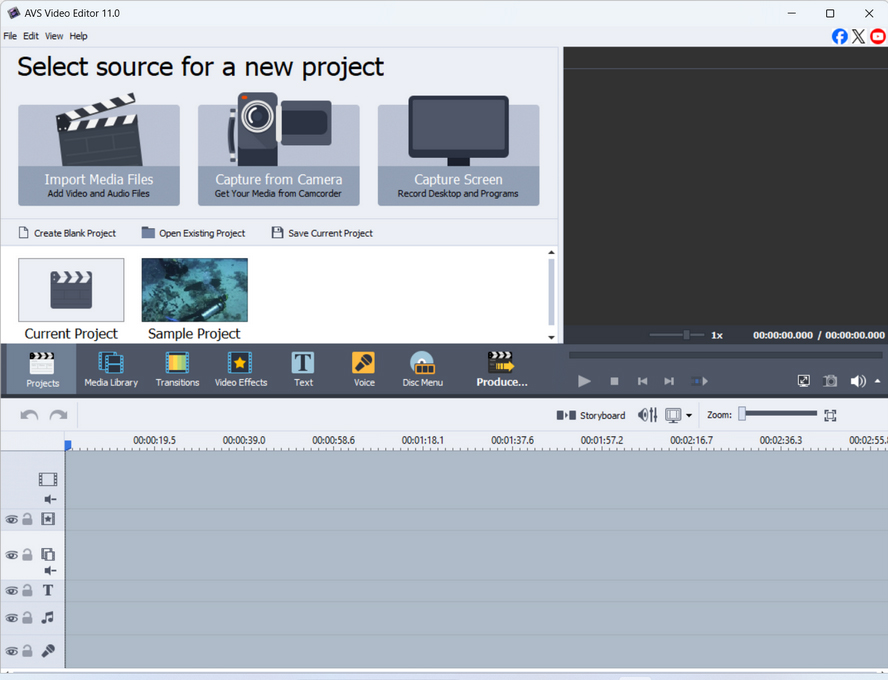Adjust the timeline Zoom slider

(778, 414)
